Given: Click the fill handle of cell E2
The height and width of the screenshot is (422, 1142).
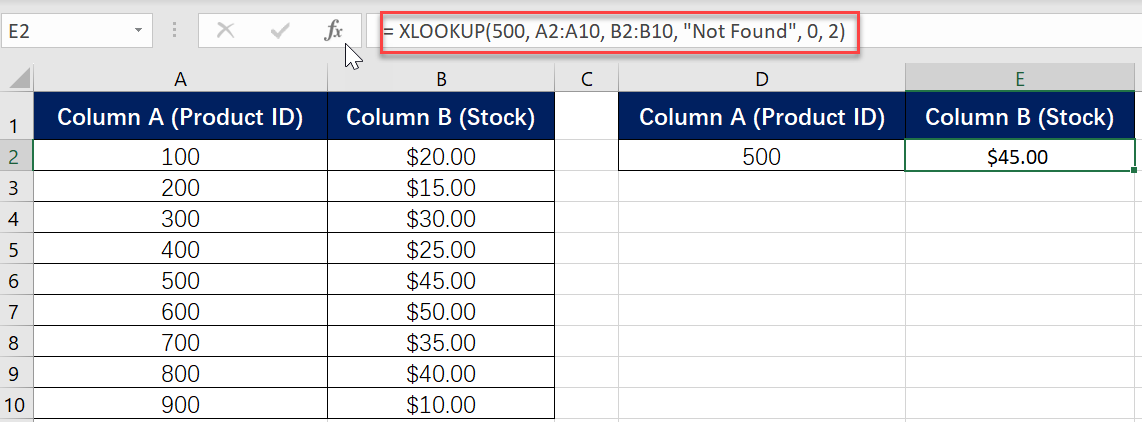Looking at the screenshot, I should point(1135,171).
